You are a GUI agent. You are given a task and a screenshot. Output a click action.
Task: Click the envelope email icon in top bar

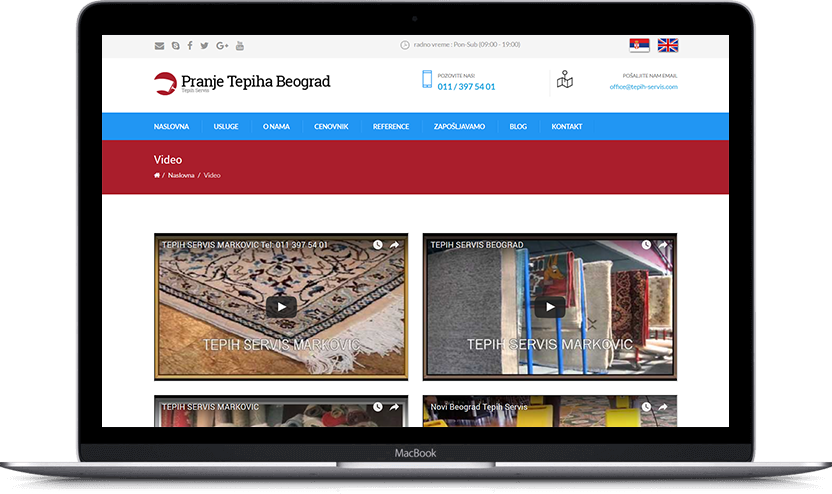159,45
